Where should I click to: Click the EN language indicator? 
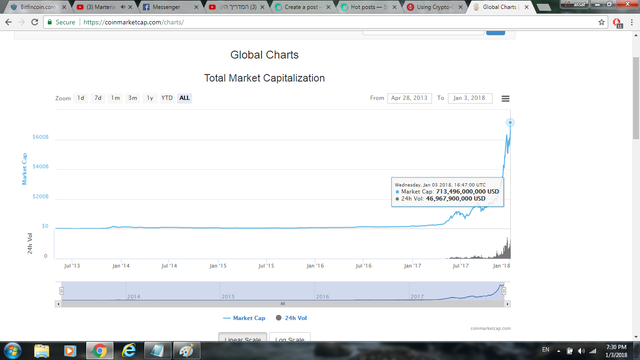tap(545, 350)
